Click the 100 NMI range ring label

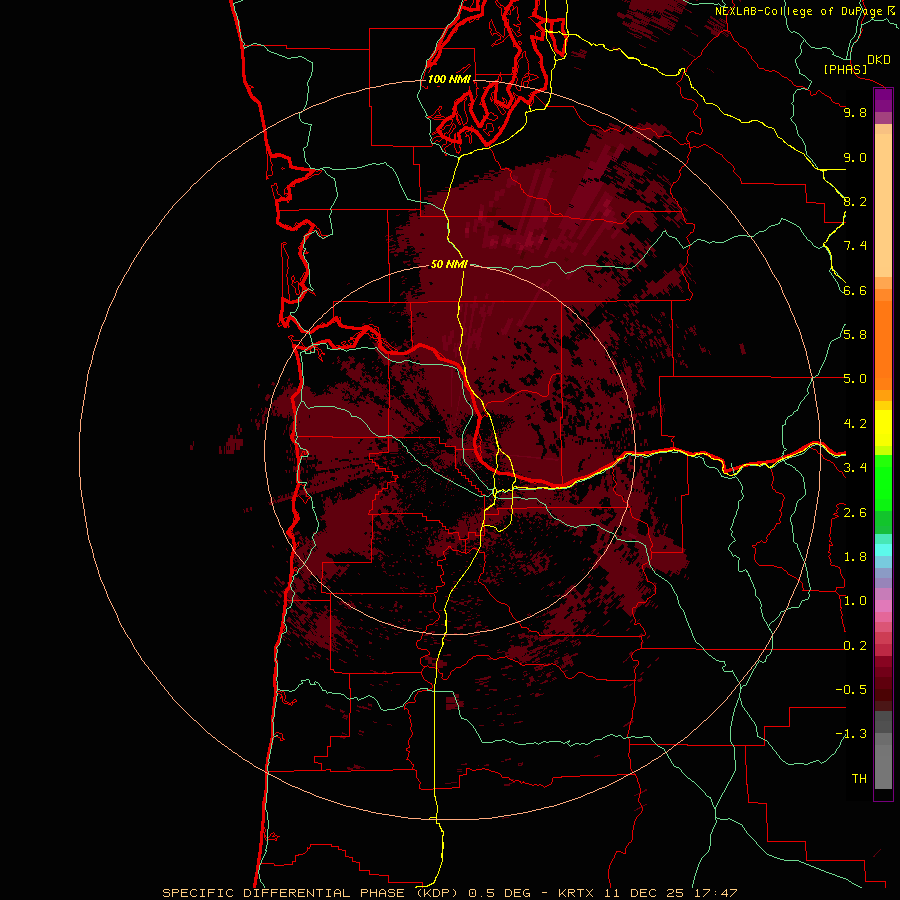pos(449,79)
